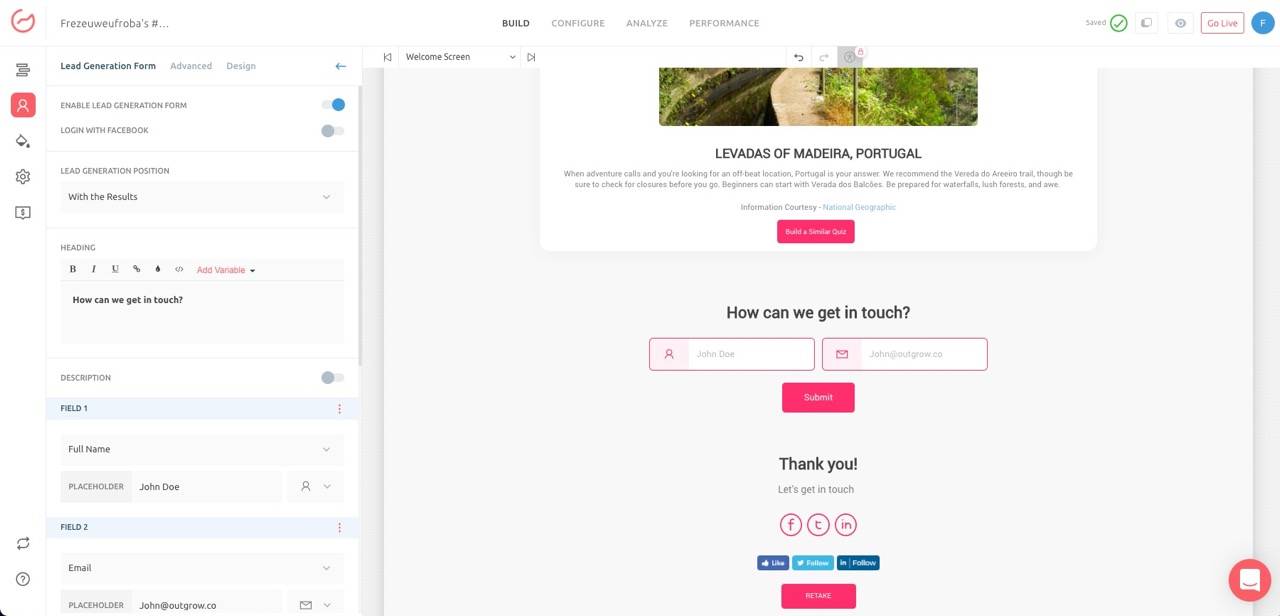This screenshot has width=1280, height=616.
Task: Turn on Login with Facebook toggle
Action: click(x=333, y=131)
